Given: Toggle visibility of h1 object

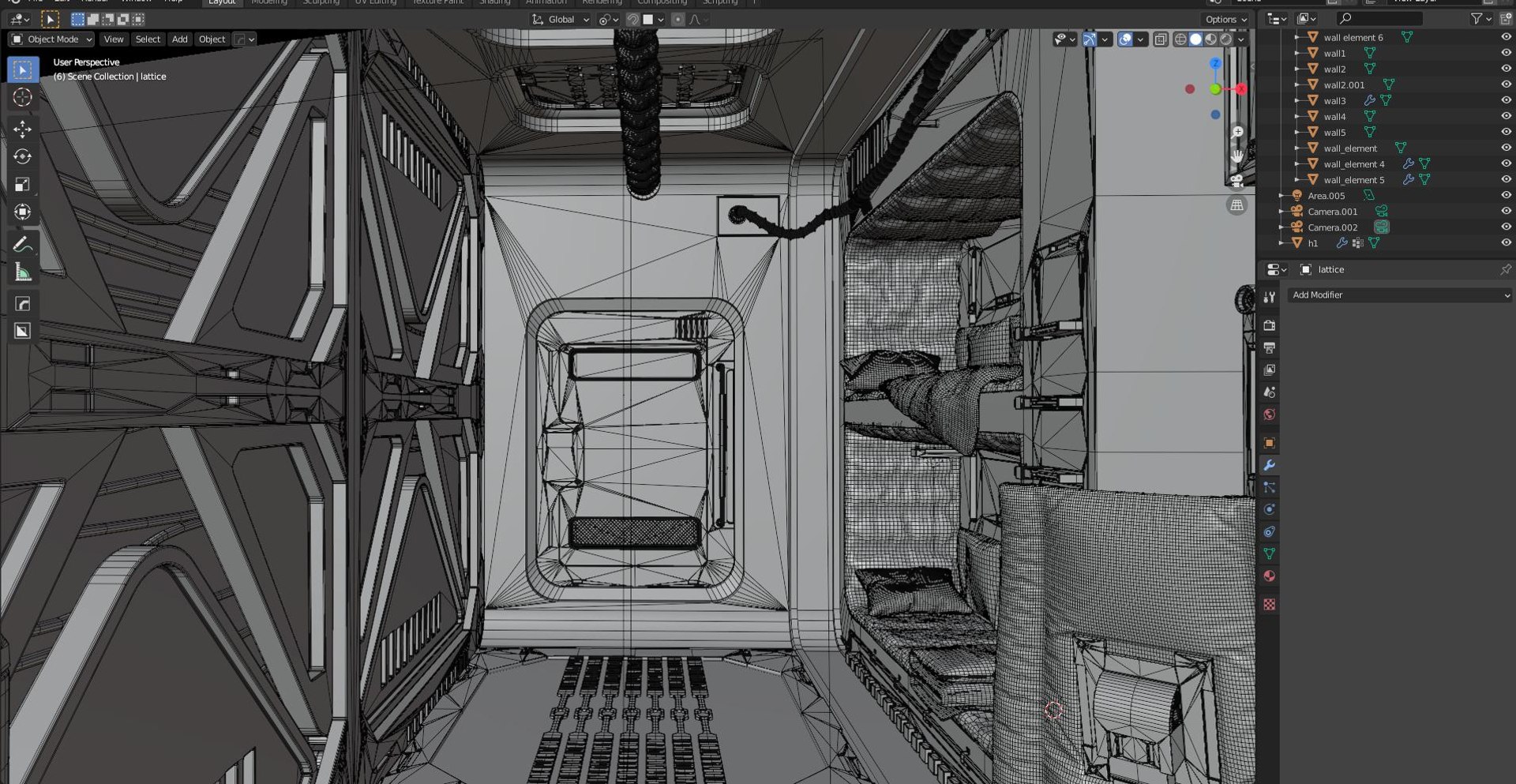Looking at the screenshot, I should [x=1505, y=242].
